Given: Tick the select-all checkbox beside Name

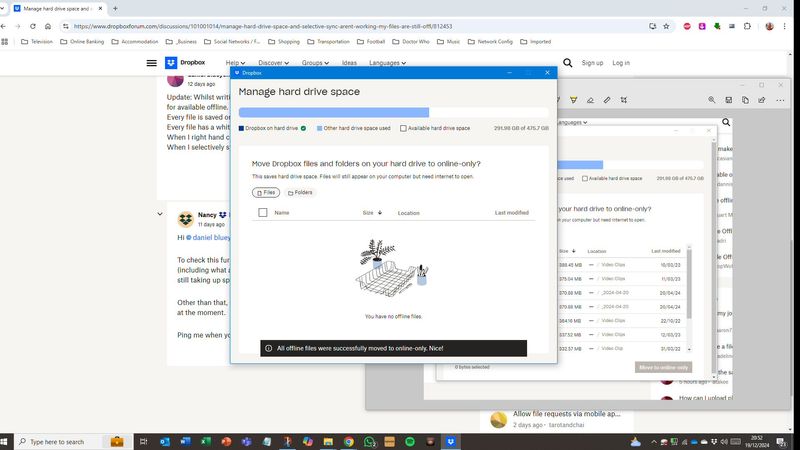Looking at the screenshot, I should point(263,212).
